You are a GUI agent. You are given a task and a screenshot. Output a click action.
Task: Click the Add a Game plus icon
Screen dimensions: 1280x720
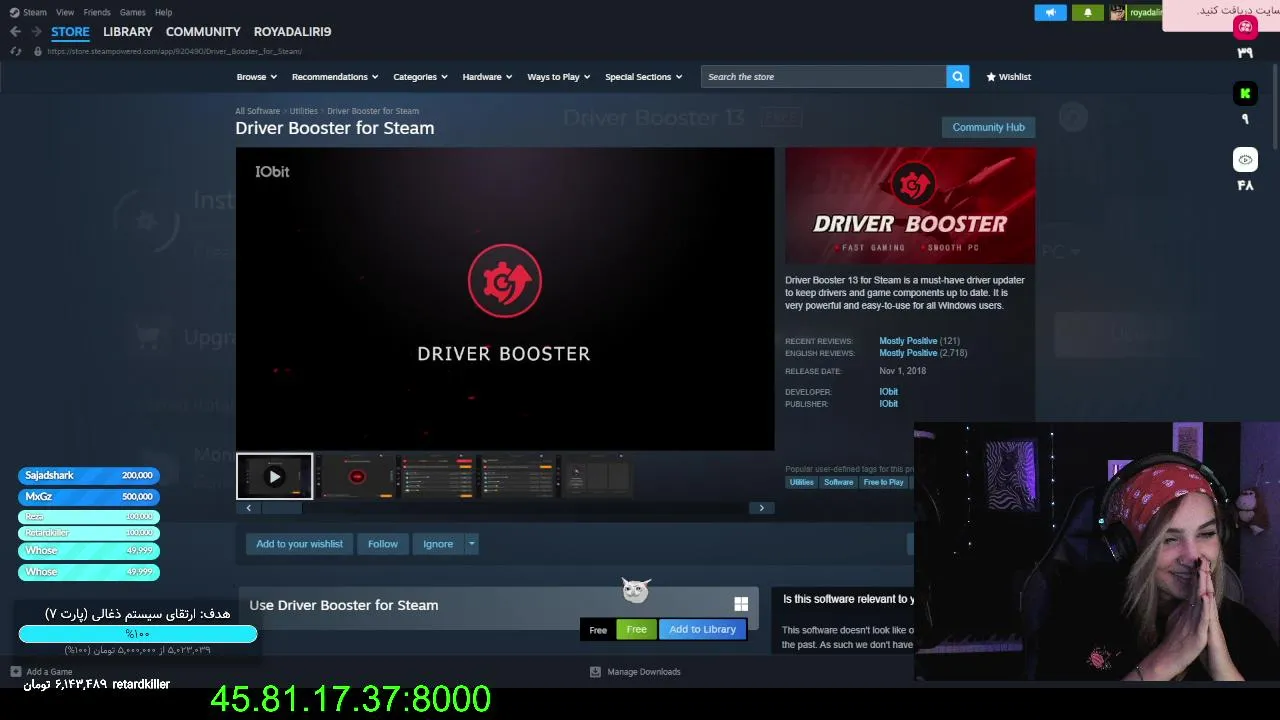click(x=15, y=672)
